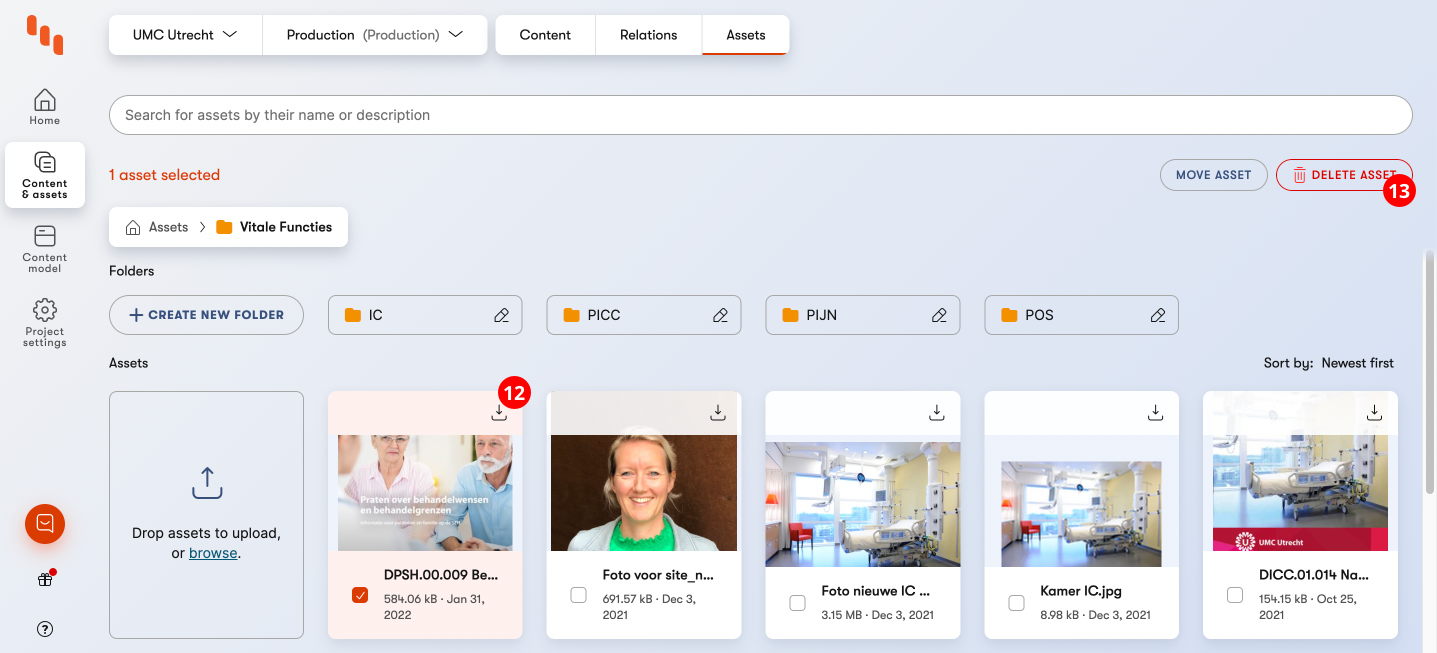Tick the Kamer IC.jpg checkbox
This screenshot has width=1437, height=653.
pos(1016,603)
